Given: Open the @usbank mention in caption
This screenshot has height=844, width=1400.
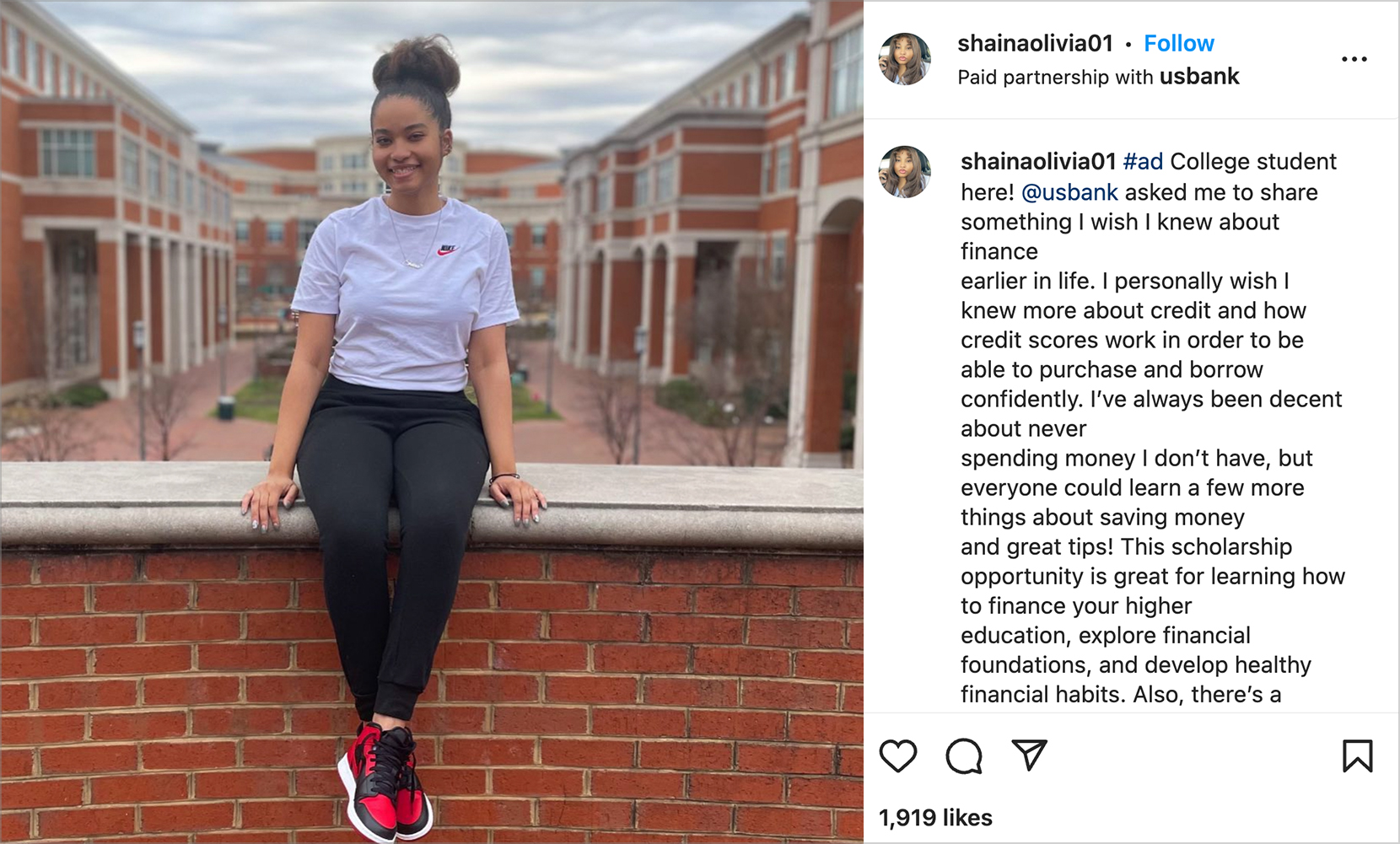Looking at the screenshot, I should pos(1069,192).
